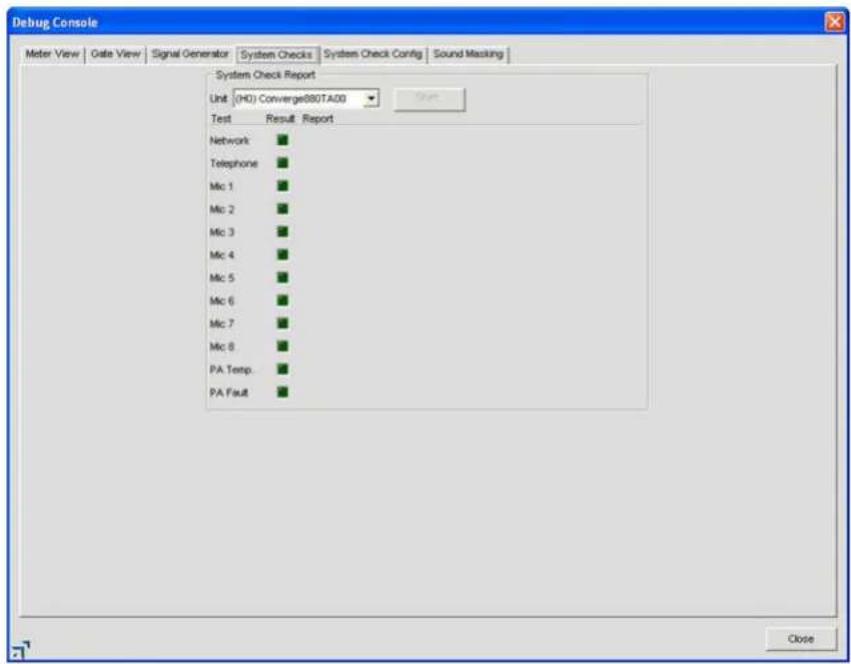Click the Mic 7 result indicator
This screenshot has width=851, height=664.
pyautogui.click(x=283, y=323)
